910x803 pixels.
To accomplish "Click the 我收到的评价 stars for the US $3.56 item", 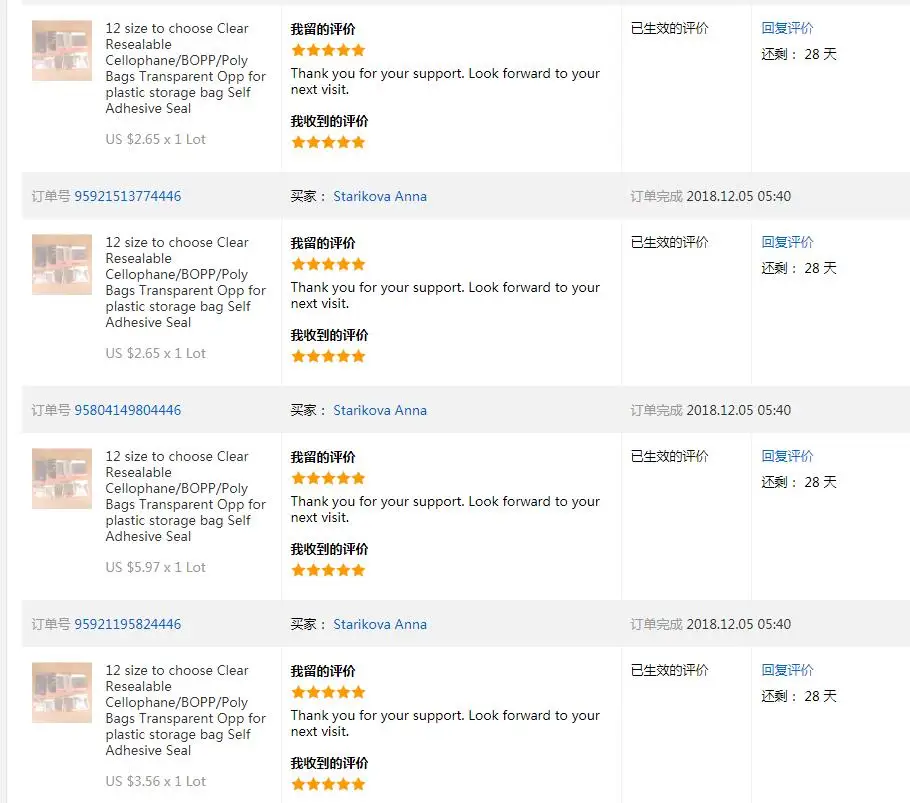I will pos(328,784).
